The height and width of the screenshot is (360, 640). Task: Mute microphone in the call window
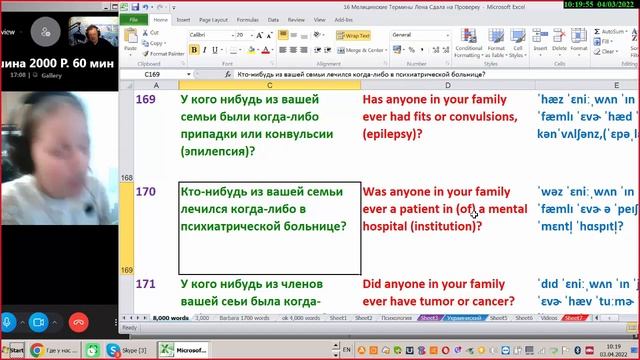point(7,322)
